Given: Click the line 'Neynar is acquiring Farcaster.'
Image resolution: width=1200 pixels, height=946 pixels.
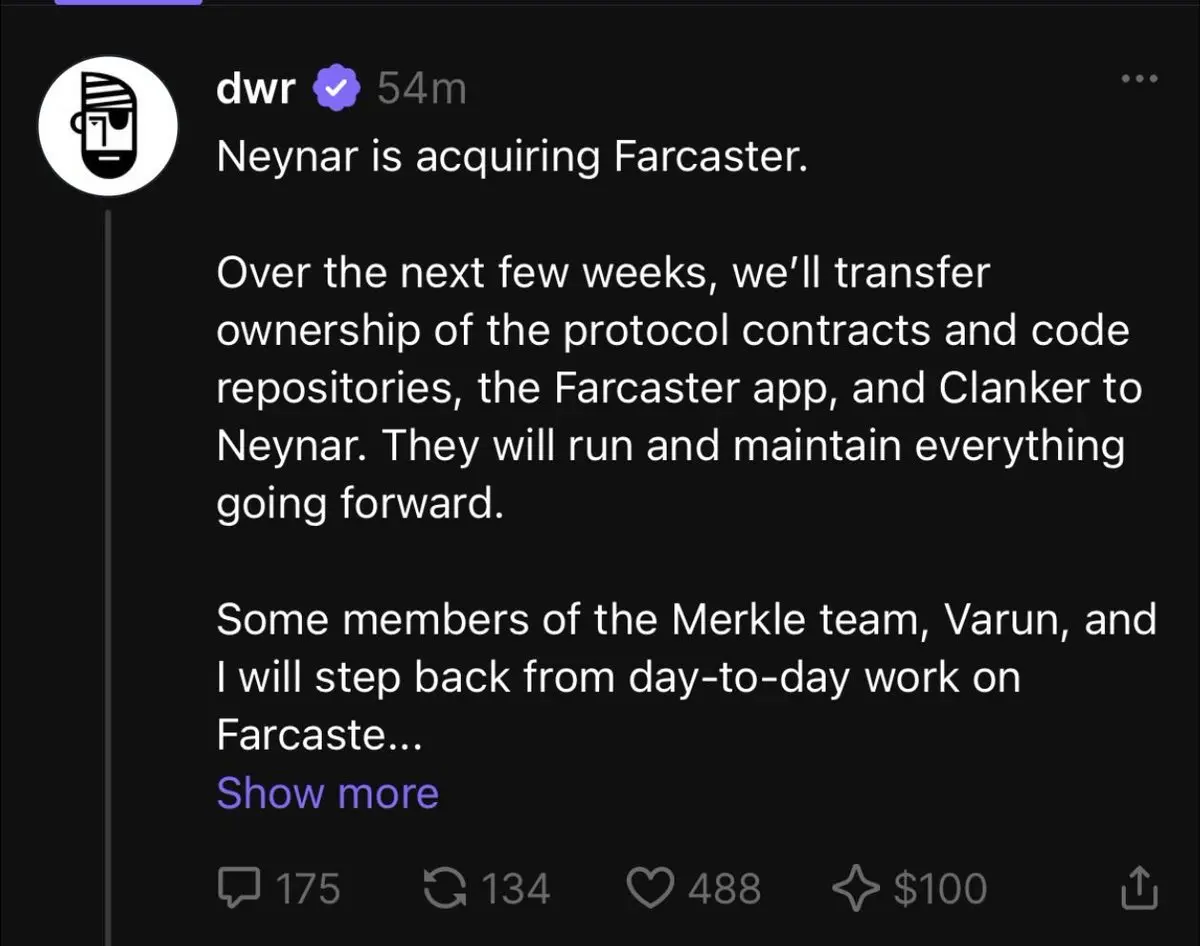Looking at the screenshot, I should tap(511, 156).
